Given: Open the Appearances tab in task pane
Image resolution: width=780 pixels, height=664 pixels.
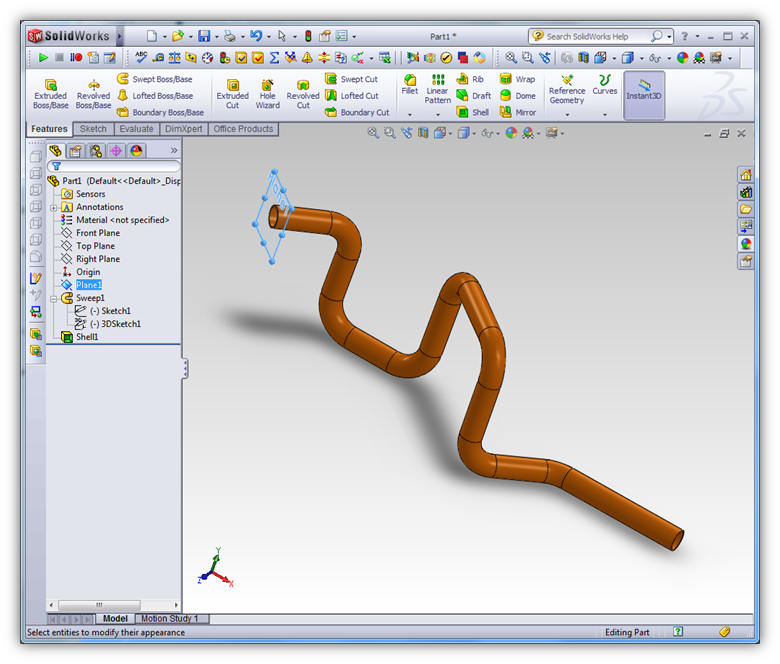Looking at the screenshot, I should coord(746,243).
